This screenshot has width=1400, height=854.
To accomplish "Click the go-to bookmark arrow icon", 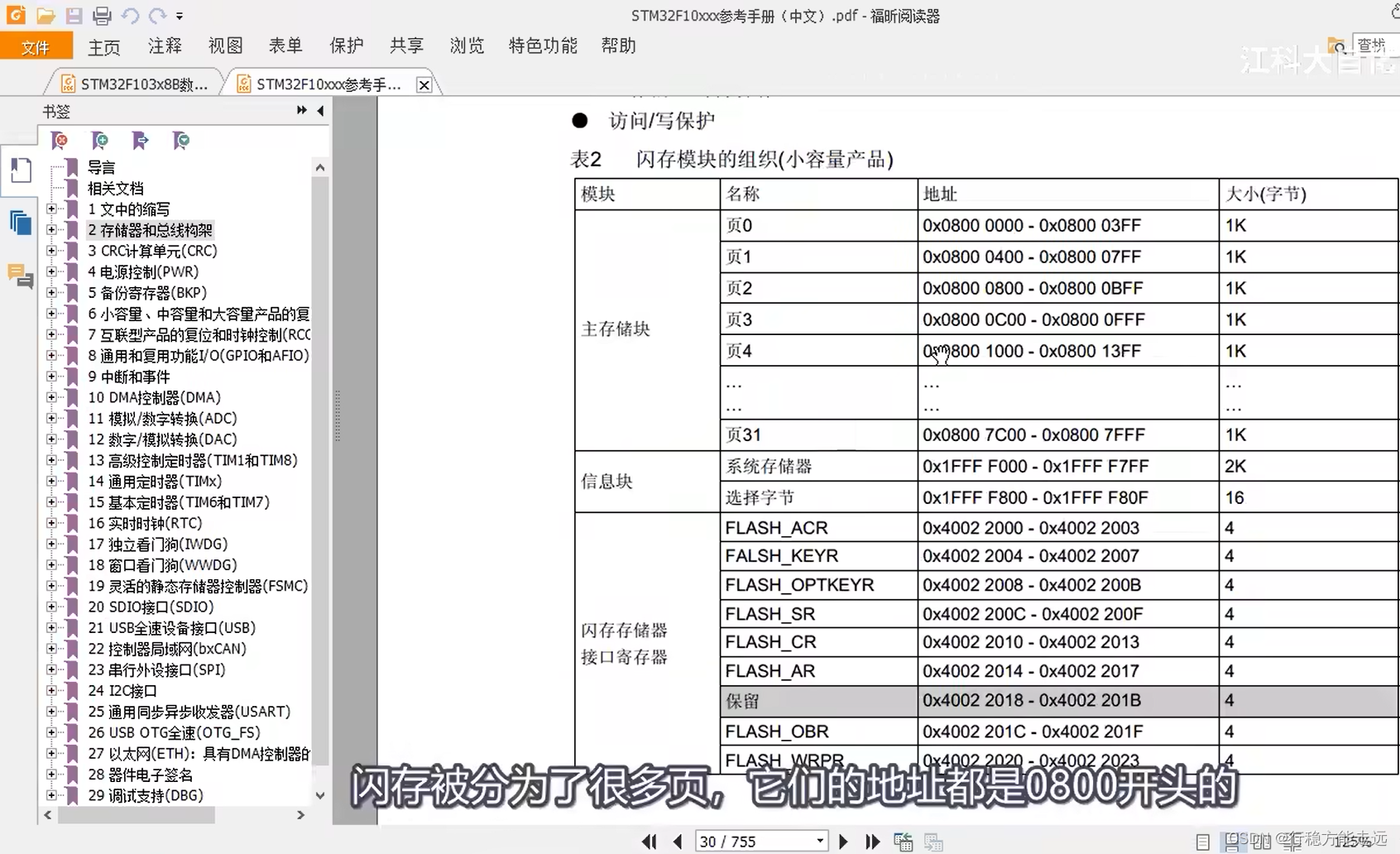I will [140, 141].
